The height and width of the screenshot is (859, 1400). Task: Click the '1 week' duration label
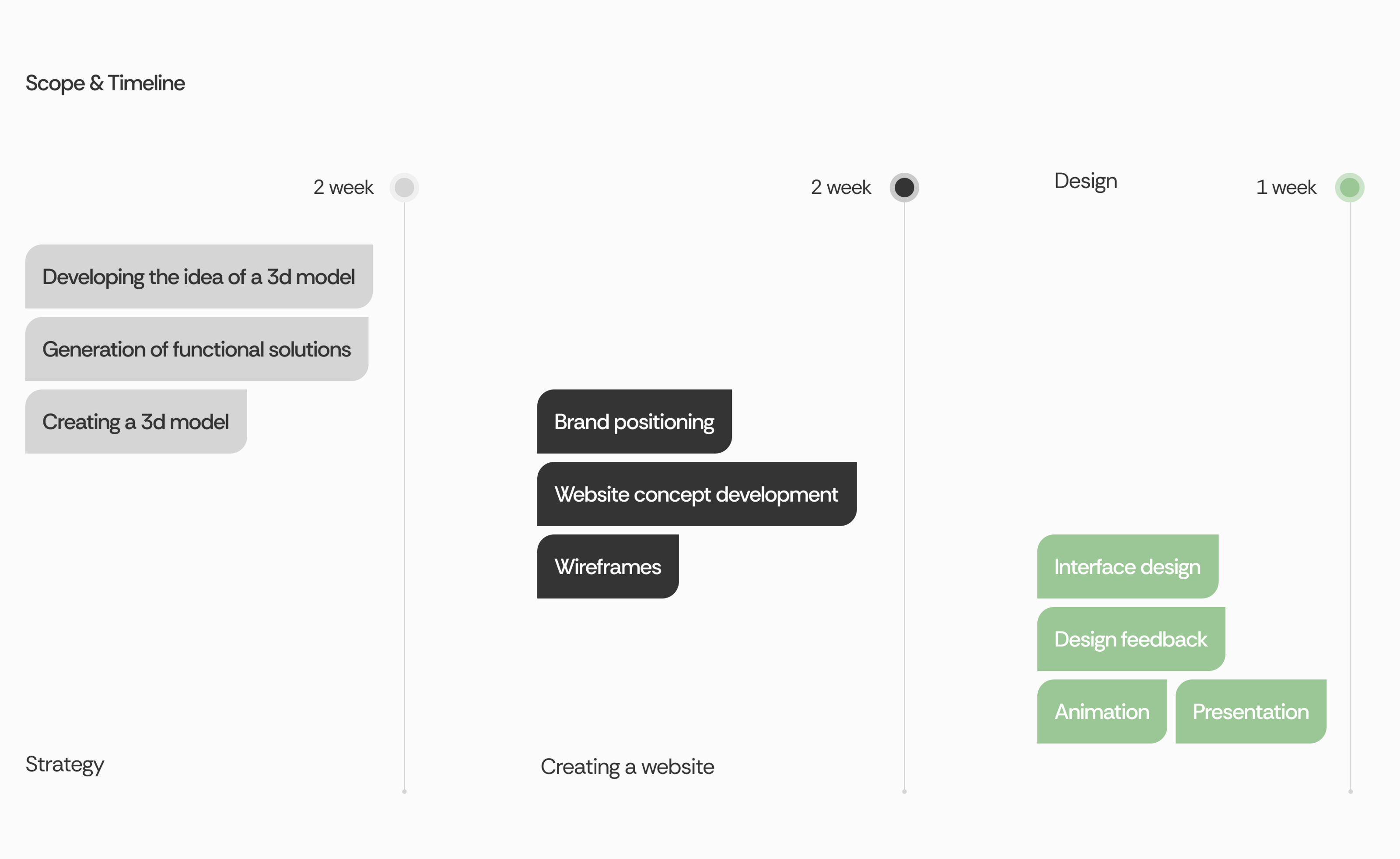click(x=1286, y=187)
